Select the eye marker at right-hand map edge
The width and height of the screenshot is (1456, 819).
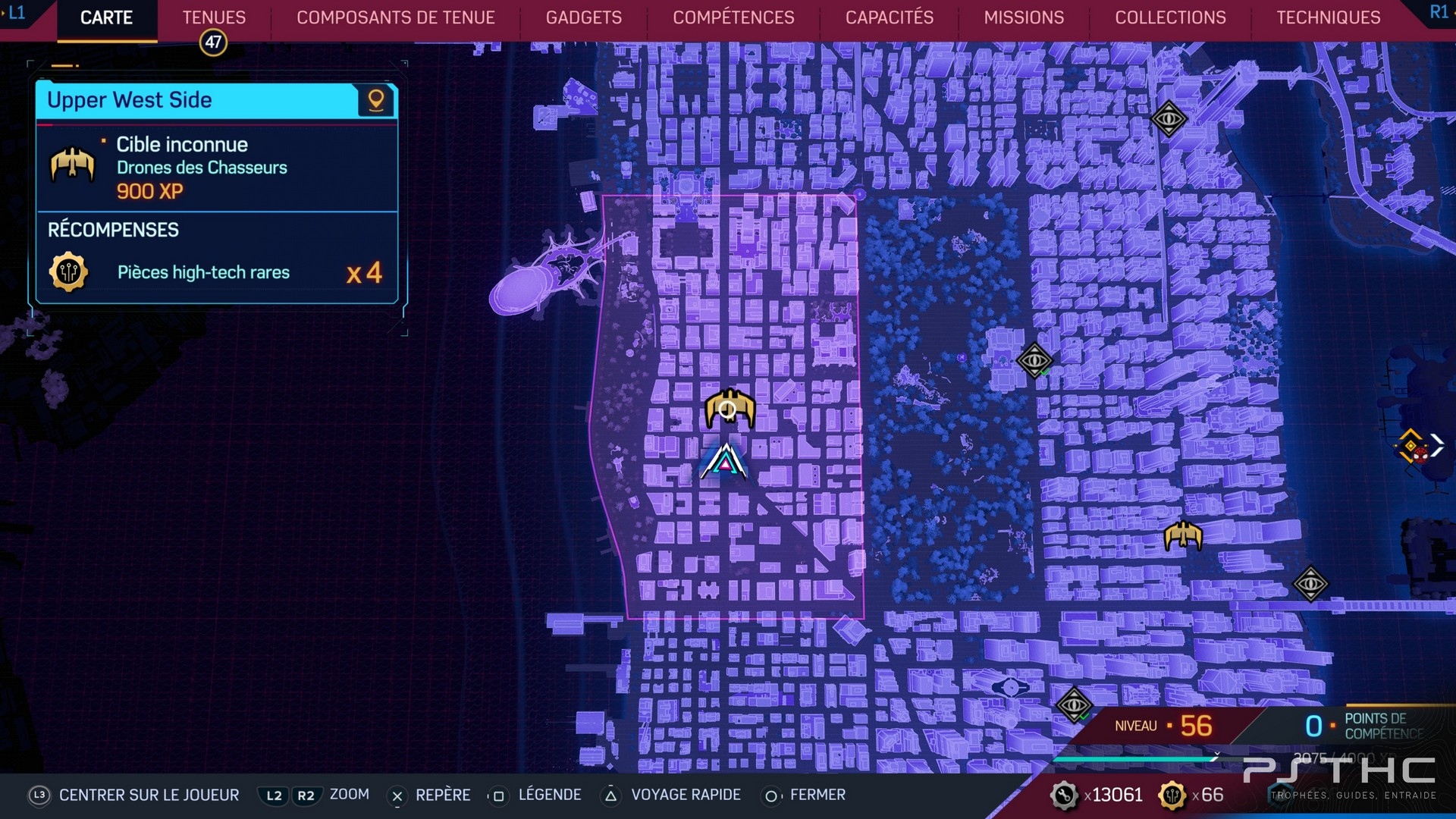click(x=1310, y=584)
